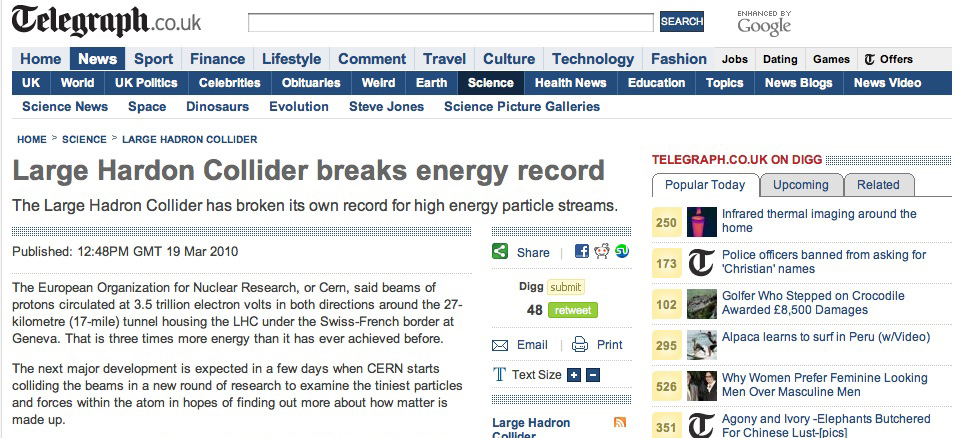Open the Education subsection
Viewport: 962px width, 438px height.
click(x=656, y=83)
